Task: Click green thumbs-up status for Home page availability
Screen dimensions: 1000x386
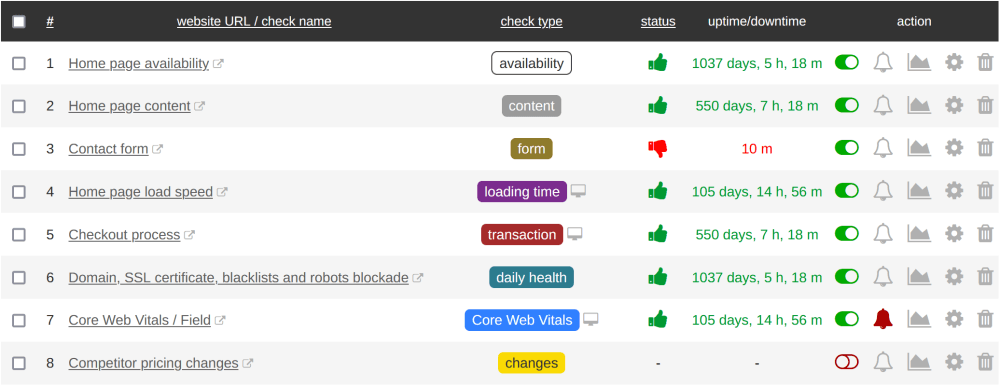Action: point(658,63)
